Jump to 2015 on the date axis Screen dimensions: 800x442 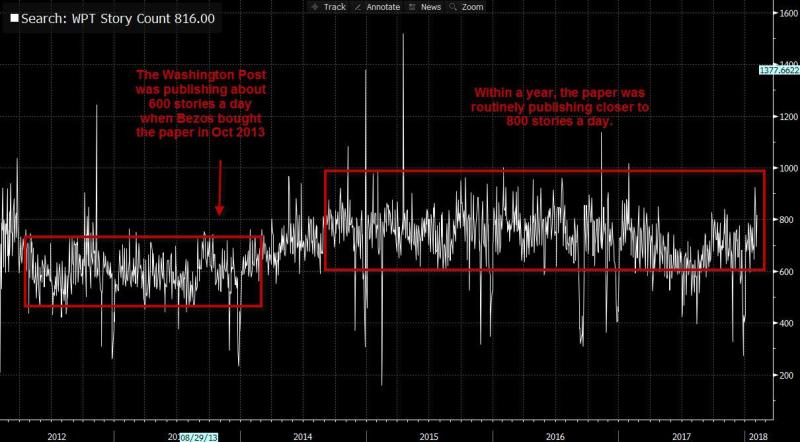(x=429, y=437)
